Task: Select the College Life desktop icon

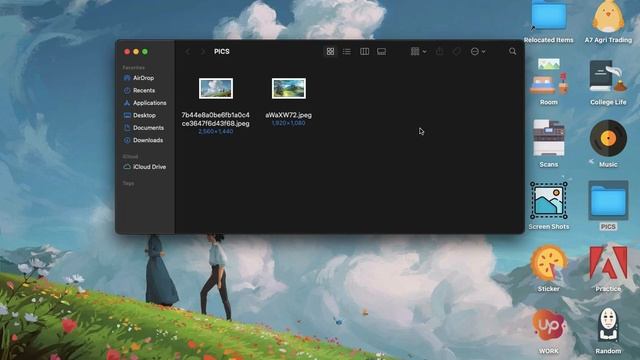Action: point(608,76)
